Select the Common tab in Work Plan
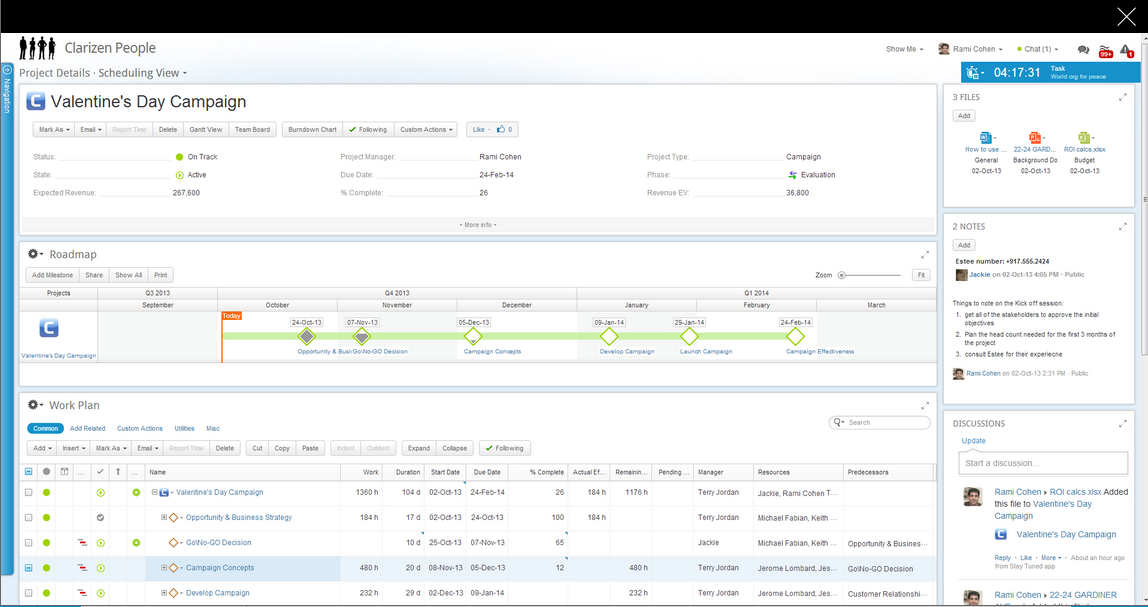 pyautogui.click(x=45, y=428)
